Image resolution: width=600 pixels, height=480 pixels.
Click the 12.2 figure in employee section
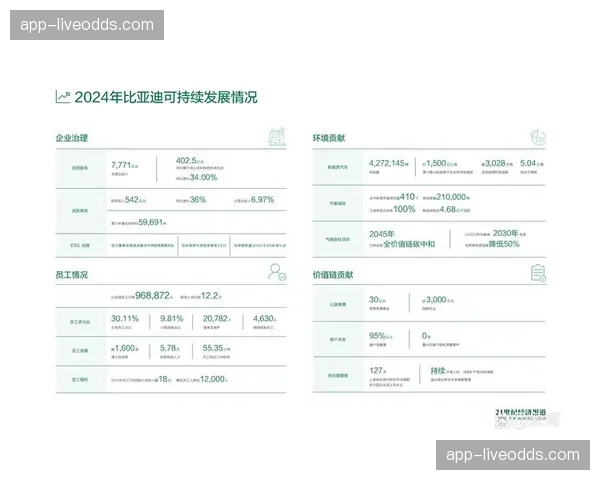click(210, 296)
